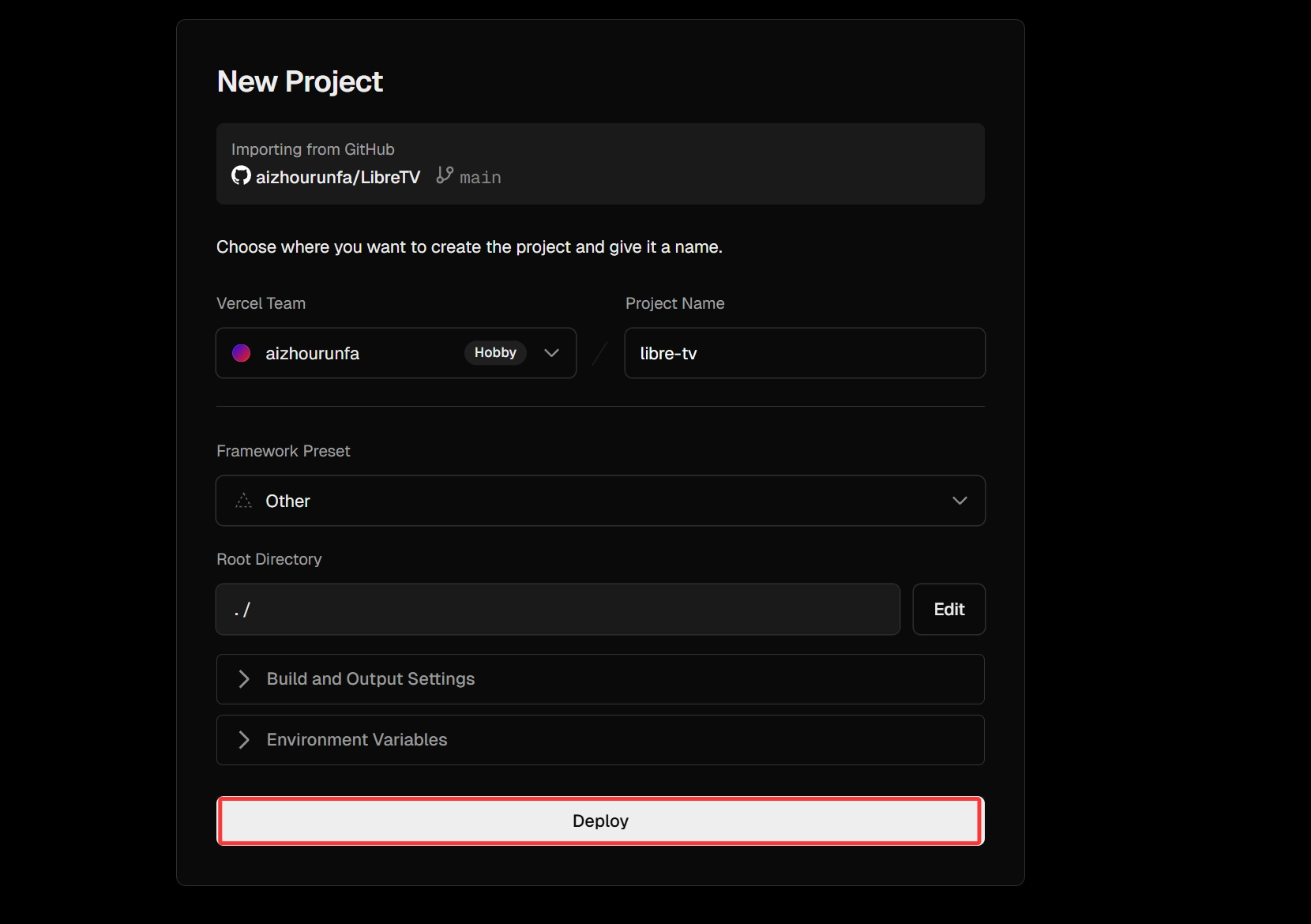Expand Build and Output Settings
The image size is (1311, 924).
pyautogui.click(x=600, y=679)
